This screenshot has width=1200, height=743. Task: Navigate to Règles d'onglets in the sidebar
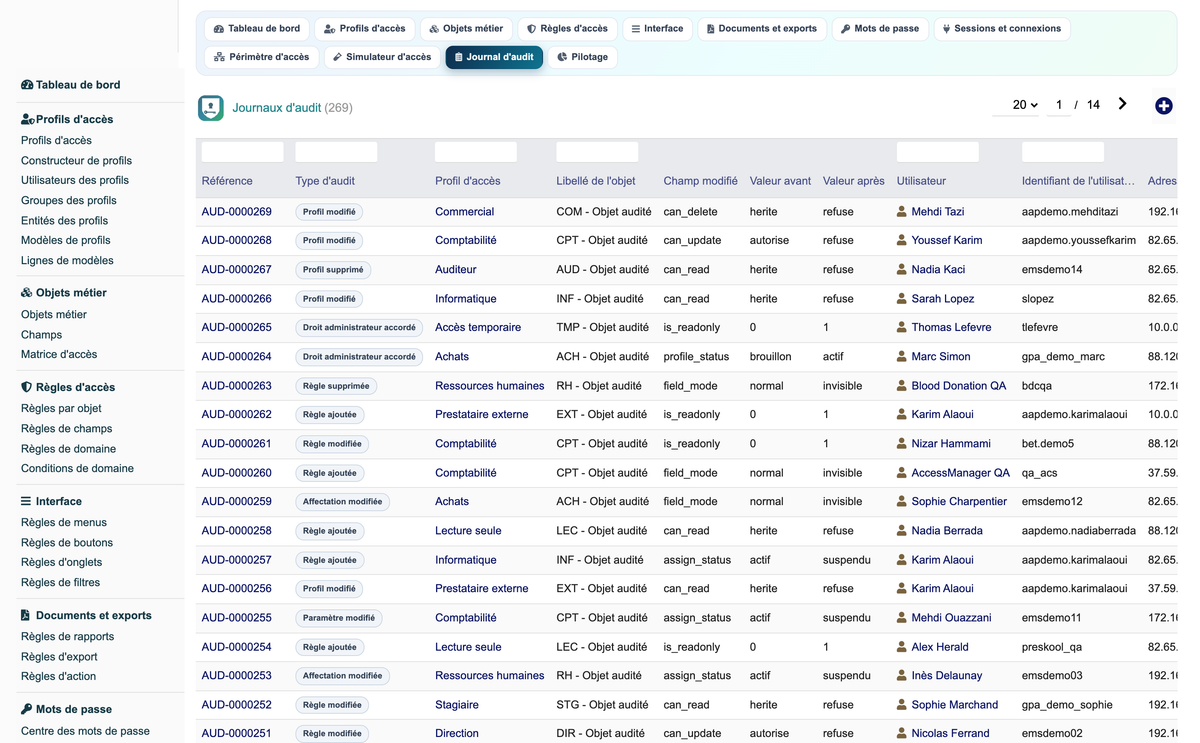(61, 563)
